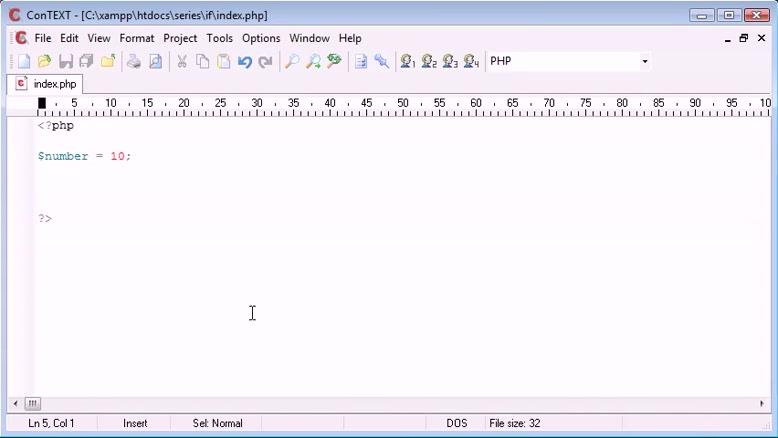
Task: Copy selection using the copy icon
Action: tap(202, 62)
